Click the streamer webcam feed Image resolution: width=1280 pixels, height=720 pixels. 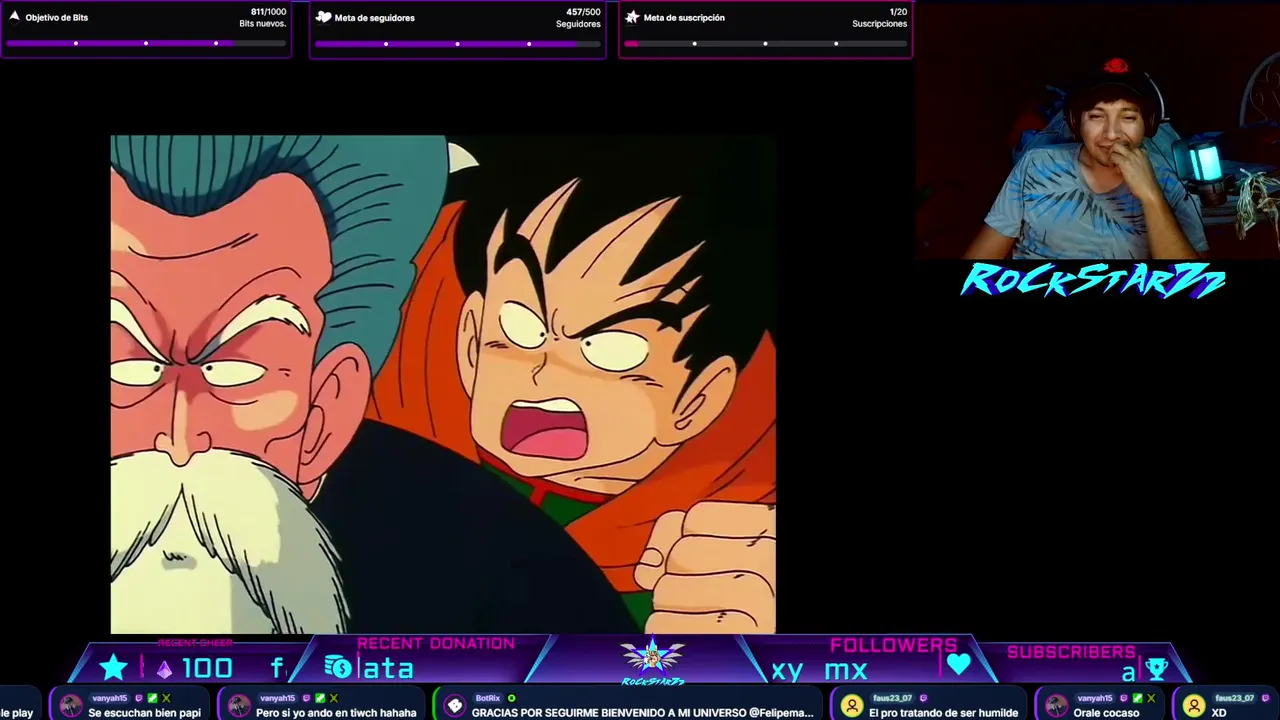coord(1097,130)
